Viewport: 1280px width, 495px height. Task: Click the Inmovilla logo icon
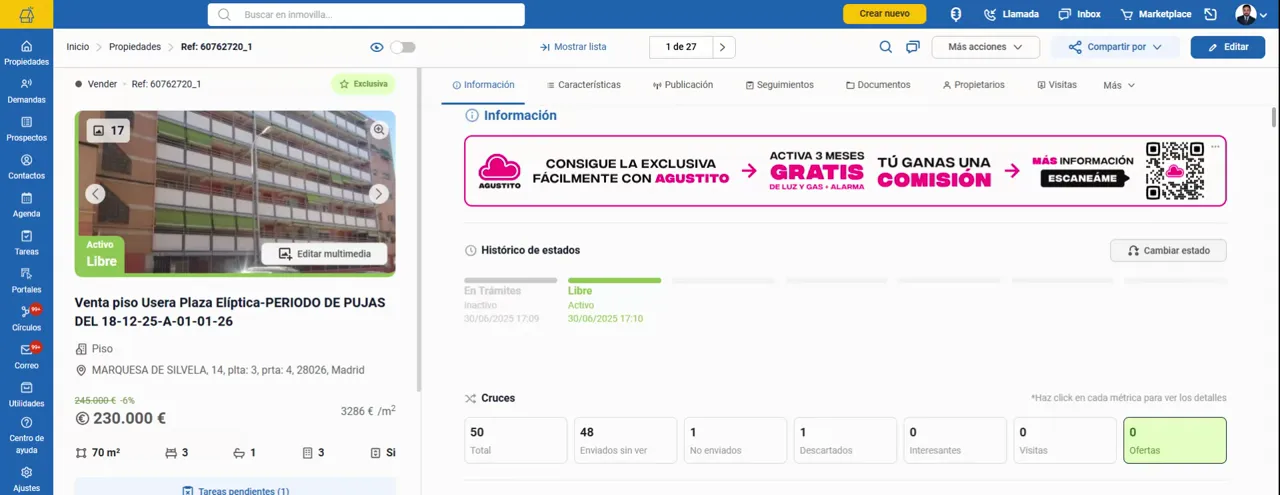pos(26,14)
